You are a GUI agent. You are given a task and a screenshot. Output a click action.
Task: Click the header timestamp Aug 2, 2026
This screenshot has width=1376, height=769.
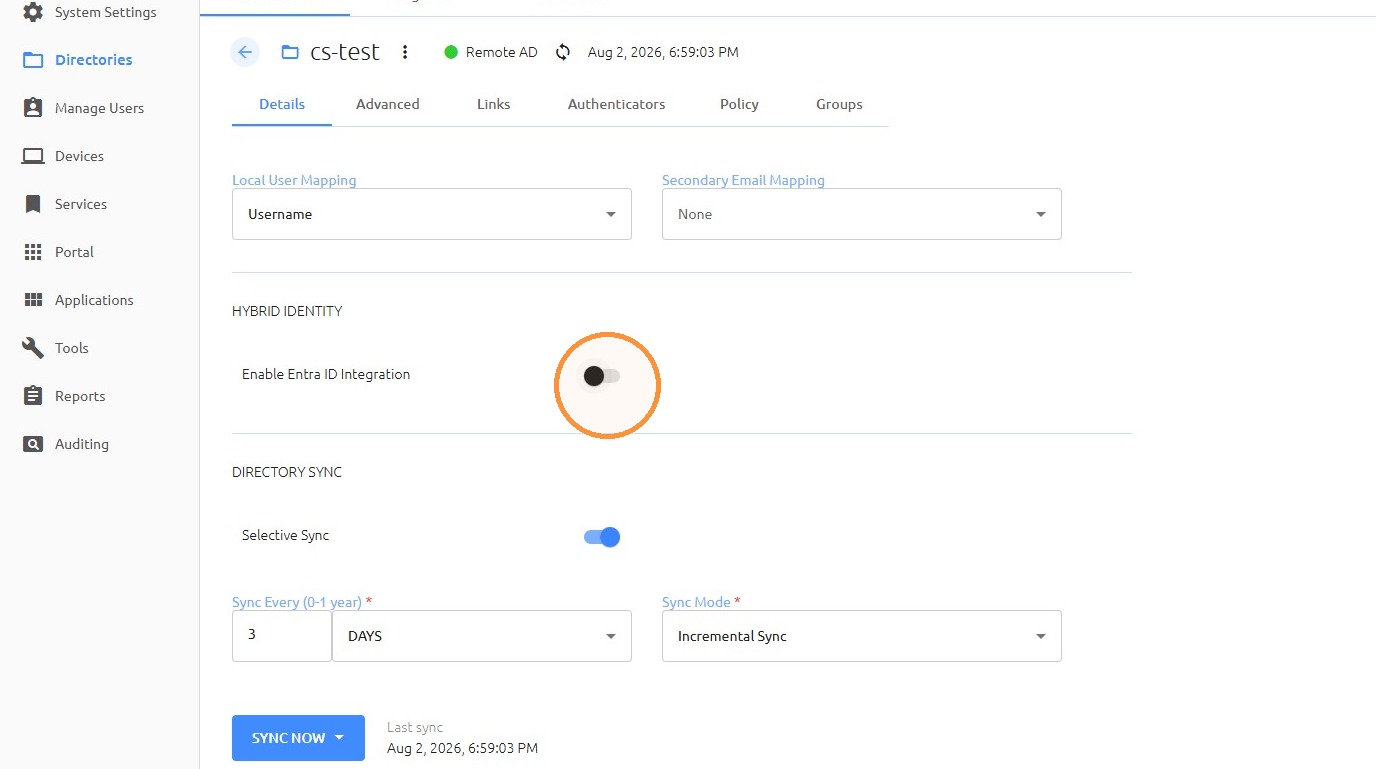click(663, 52)
